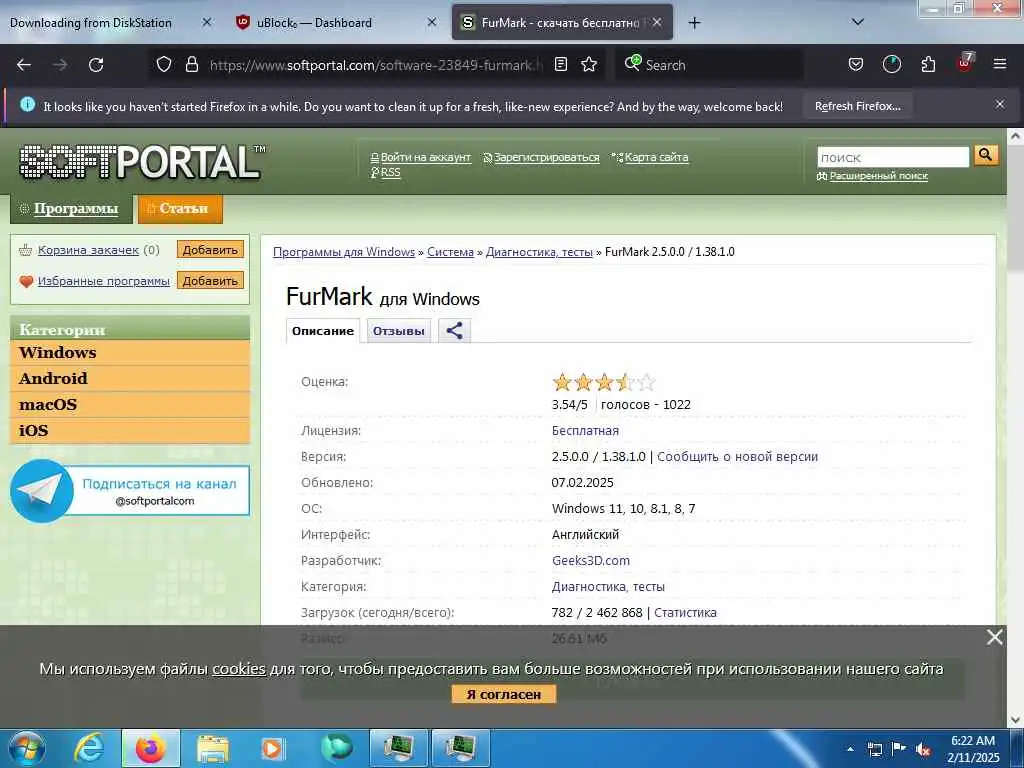Screen dimensions: 1024x768
Task: Go back with the browser back arrow
Action: [24, 65]
